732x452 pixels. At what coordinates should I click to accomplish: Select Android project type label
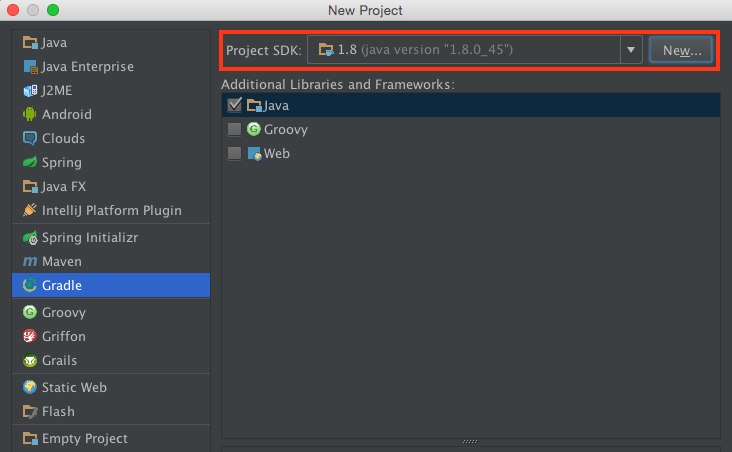[x=67, y=114]
